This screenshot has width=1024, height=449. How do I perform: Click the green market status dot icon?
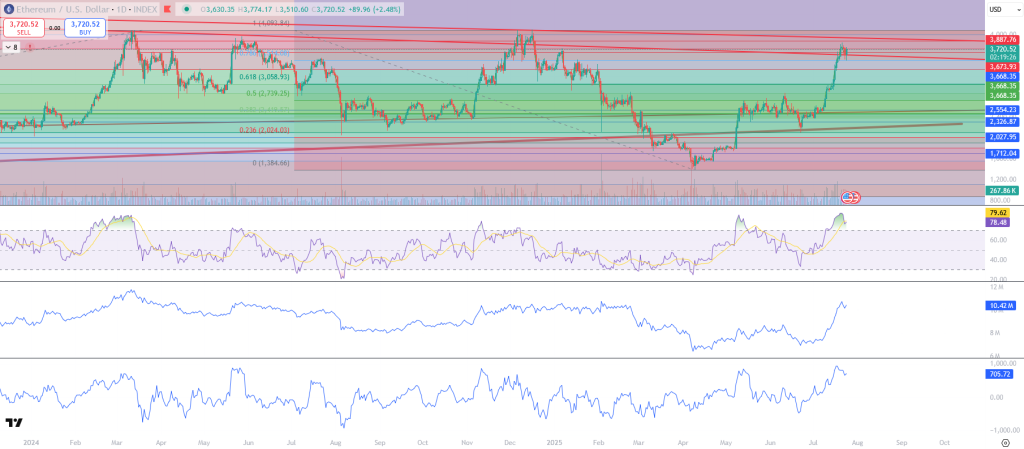(187, 9)
